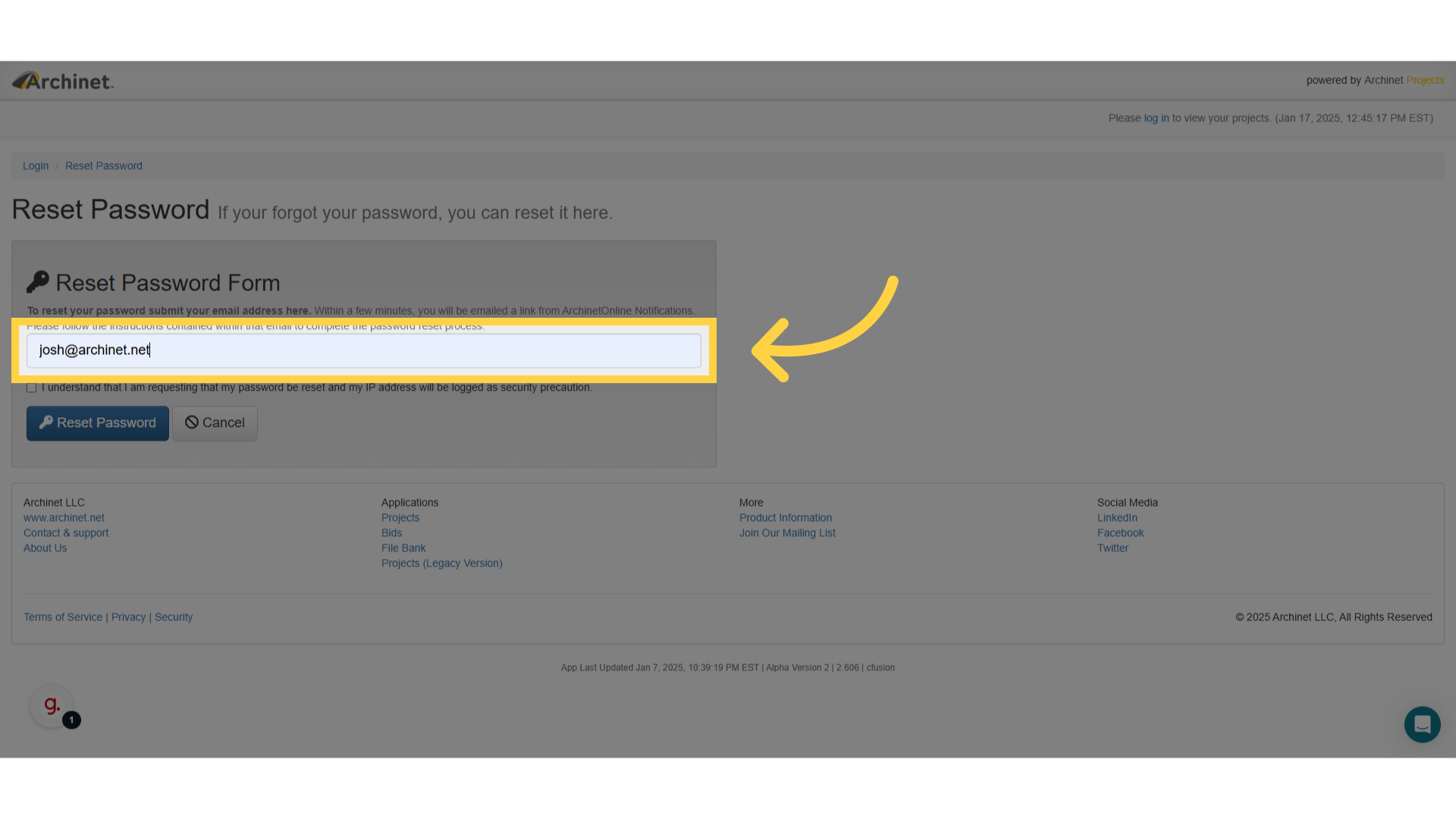This screenshot has width=1456, height=819.
Task: Open Projects (Legacy Version) link
Action: pyautogui.click(x=441, y=563)
